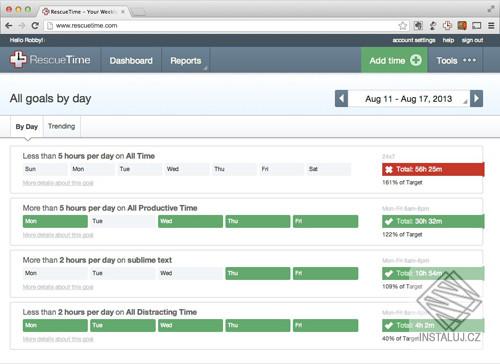The image size is (500, 364).
Task: Open the Aug 11 - Aug 17, 2013 date picker
Action: [x=409, y=99]
